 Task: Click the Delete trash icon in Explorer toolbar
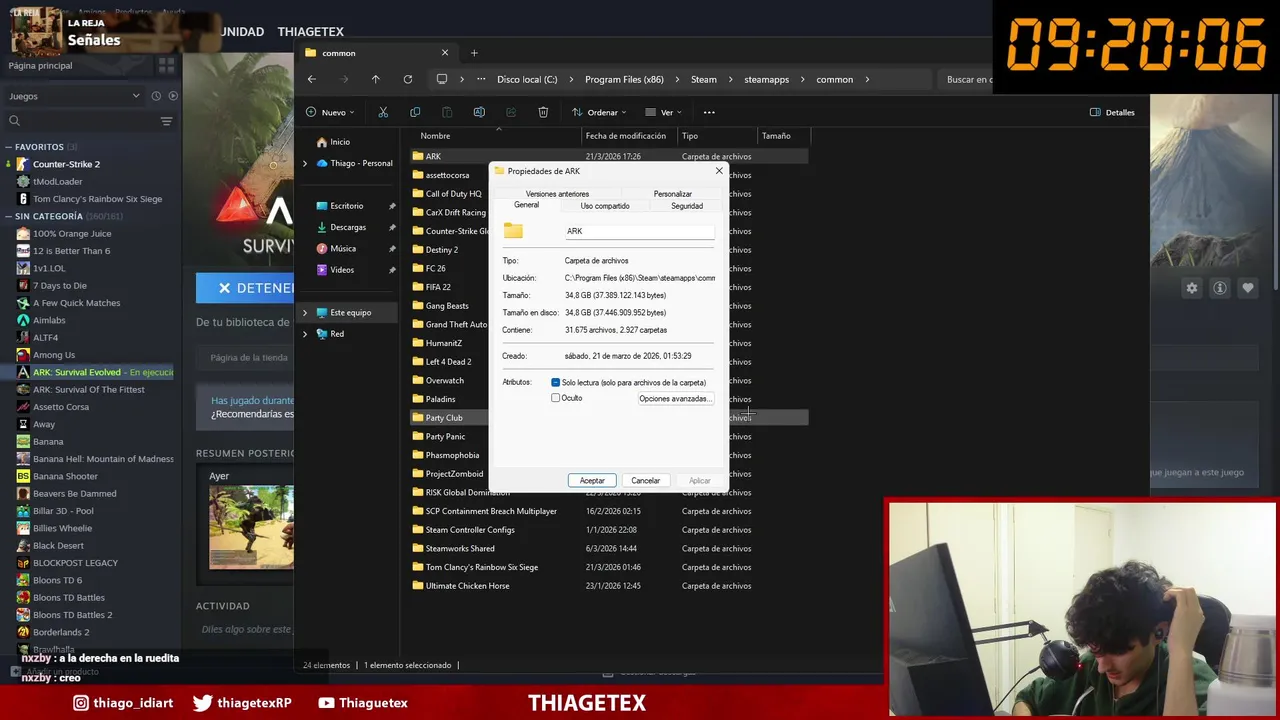coord(543,112)
